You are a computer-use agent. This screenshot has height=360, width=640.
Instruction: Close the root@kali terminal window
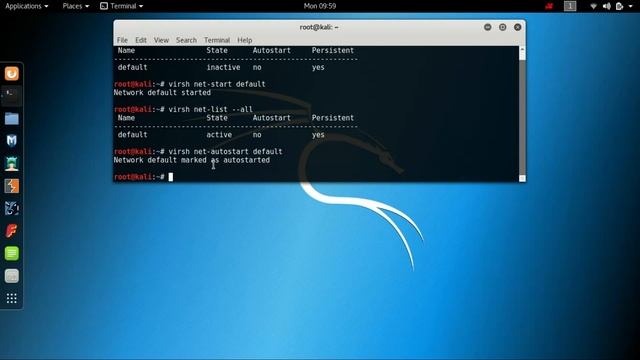pos(518,27)
